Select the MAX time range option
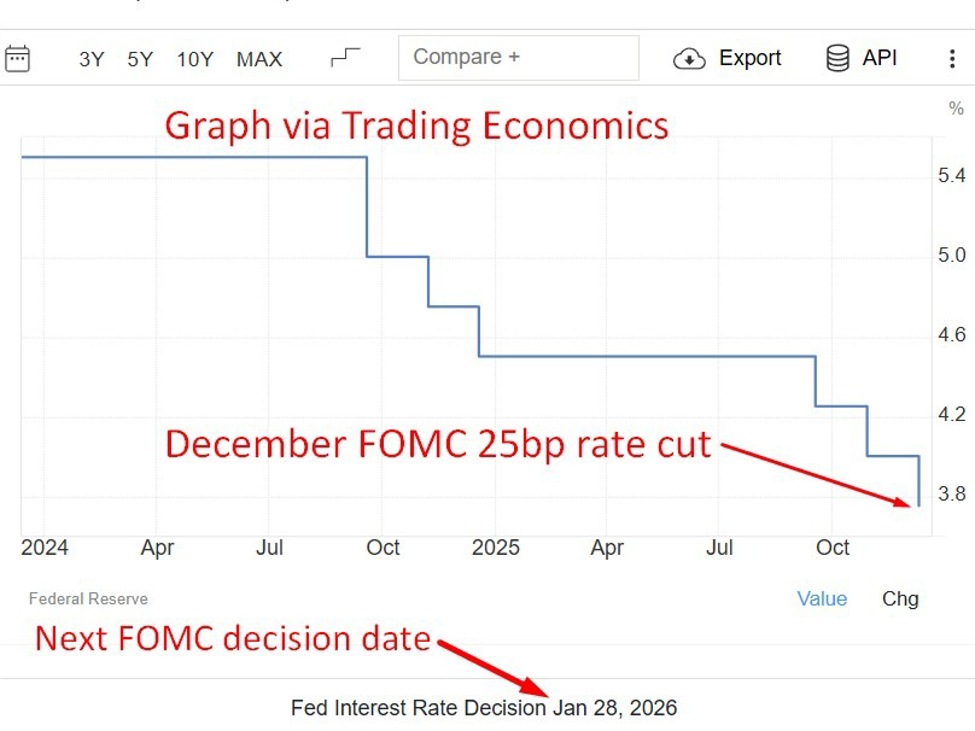 pos(259,59)
